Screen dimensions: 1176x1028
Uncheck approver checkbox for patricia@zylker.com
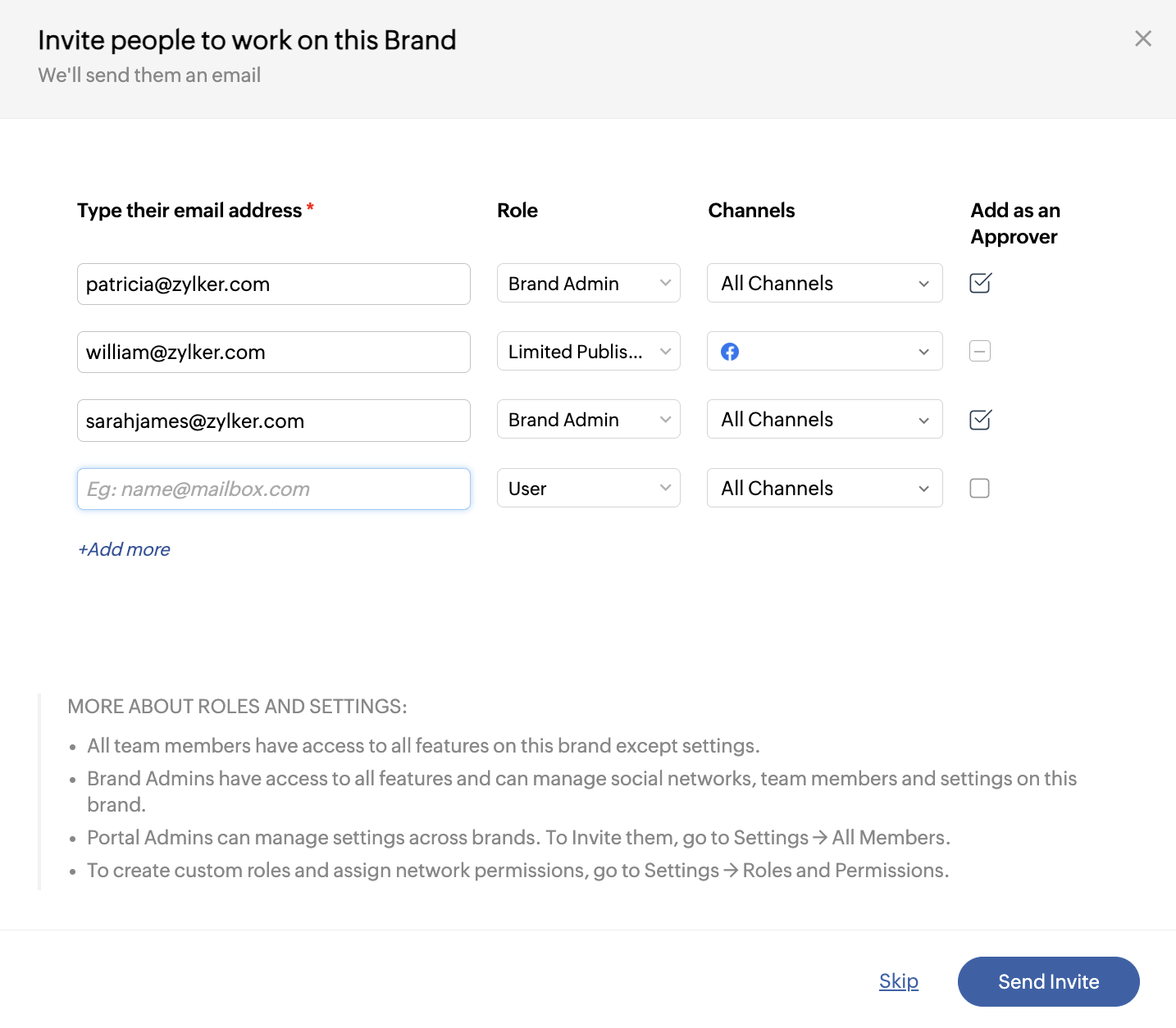tap(979, 284)
